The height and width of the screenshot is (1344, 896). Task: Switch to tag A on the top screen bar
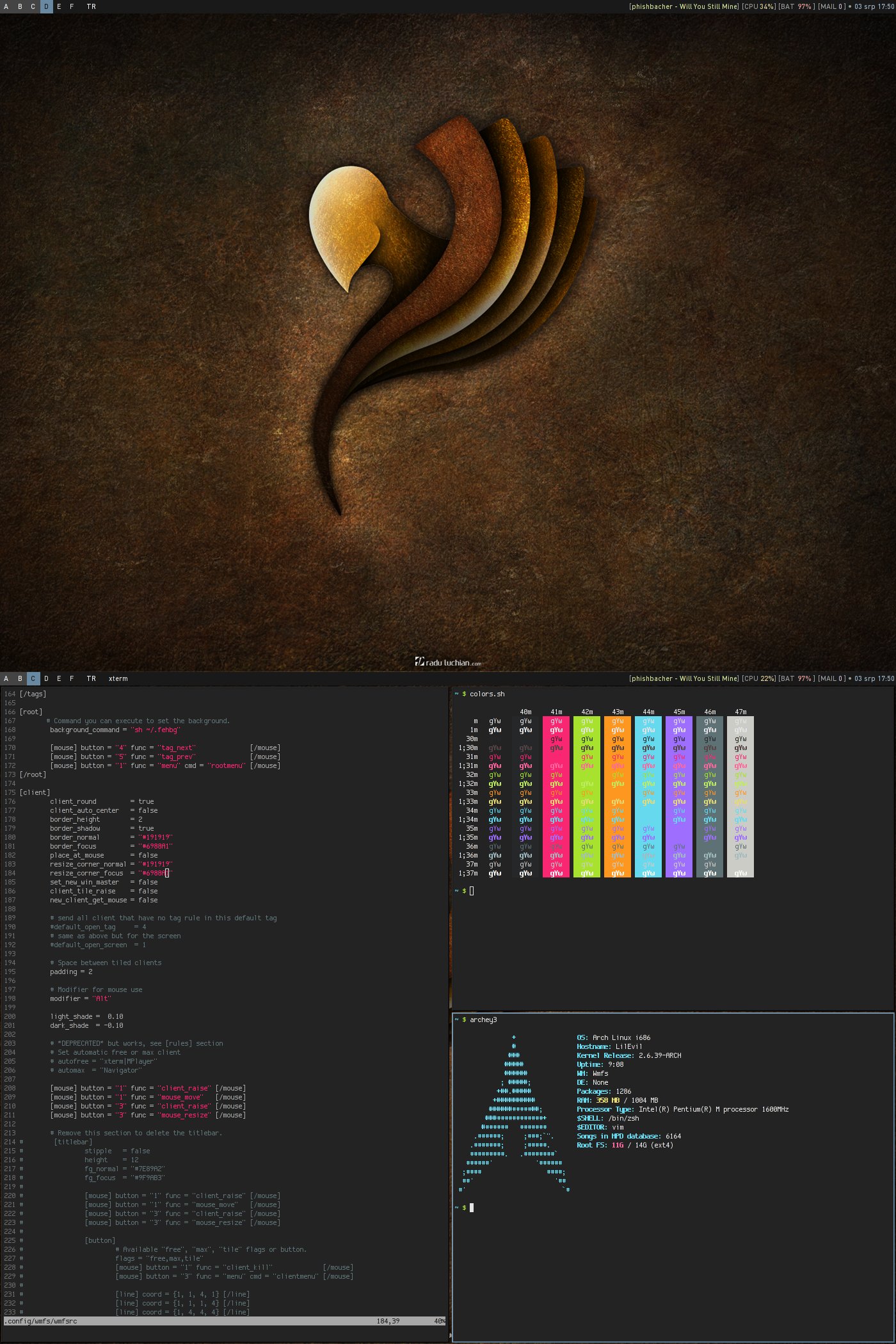click(6, 6)
